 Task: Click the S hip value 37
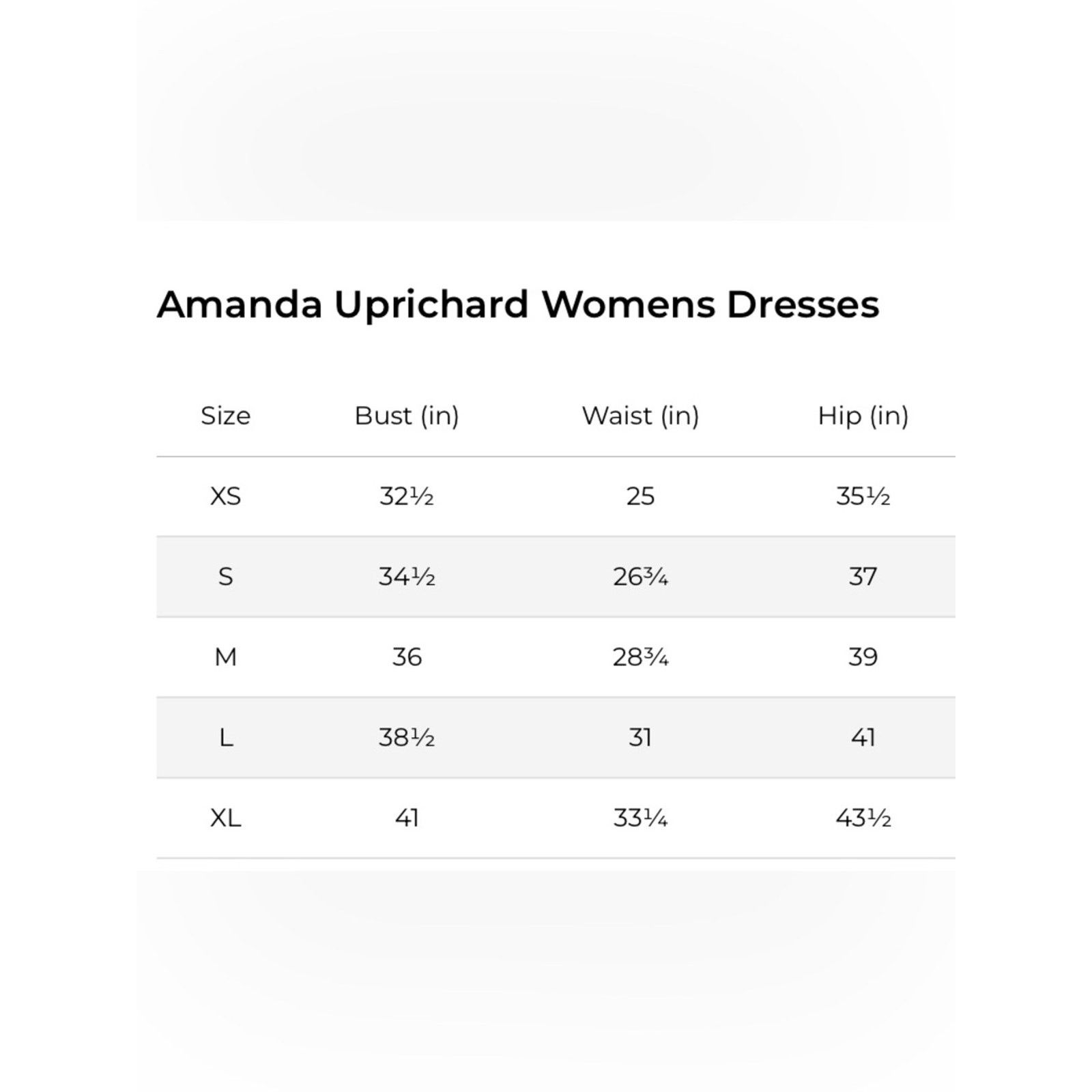(x=863, y=577)
